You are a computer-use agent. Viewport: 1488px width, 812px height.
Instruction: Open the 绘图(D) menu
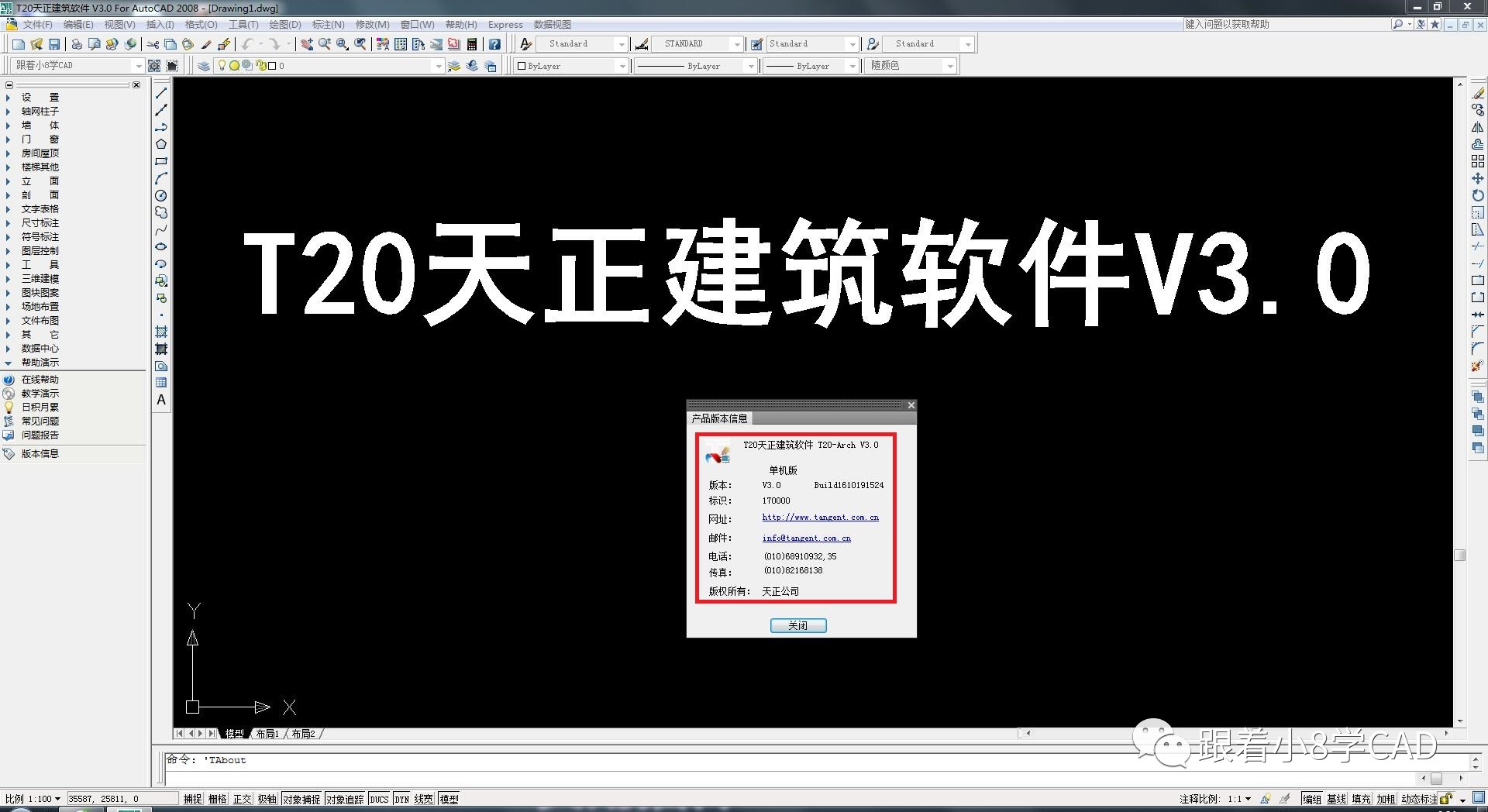tap(284, 25)
